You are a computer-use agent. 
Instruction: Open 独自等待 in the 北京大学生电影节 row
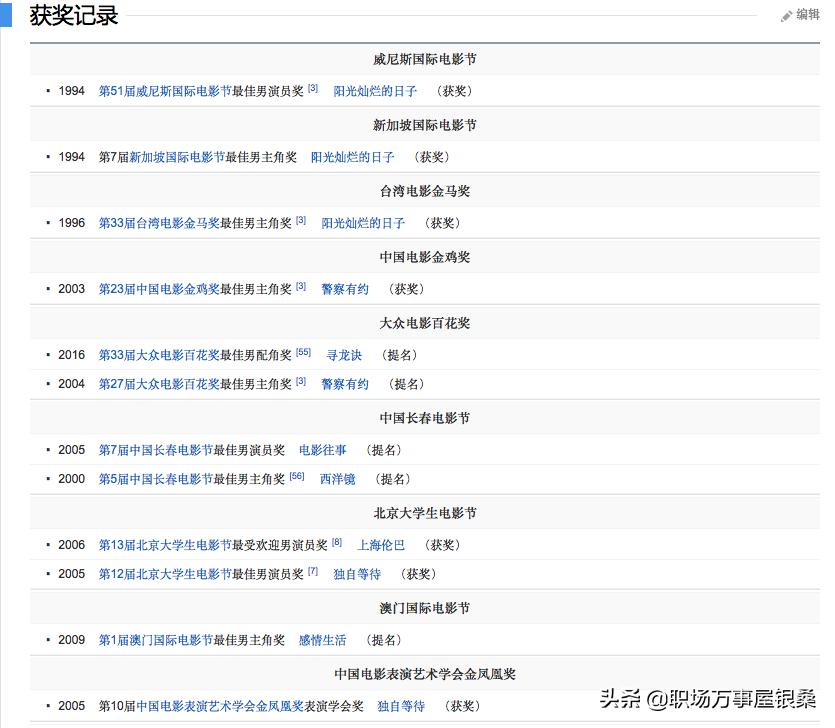click(357, 574)
